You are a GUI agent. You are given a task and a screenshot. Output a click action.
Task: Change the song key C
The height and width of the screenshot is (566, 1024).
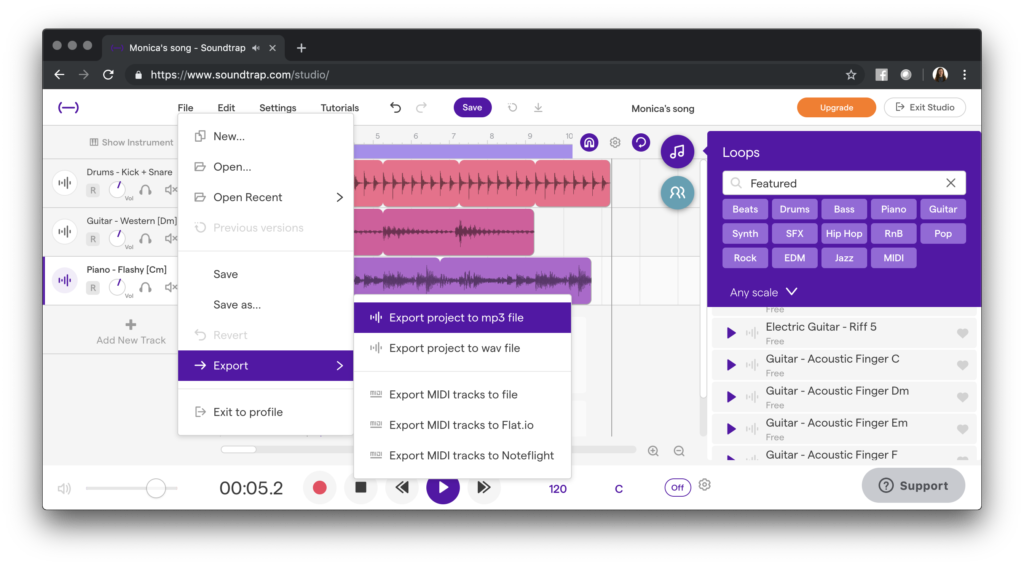click(x=618, y=489)
